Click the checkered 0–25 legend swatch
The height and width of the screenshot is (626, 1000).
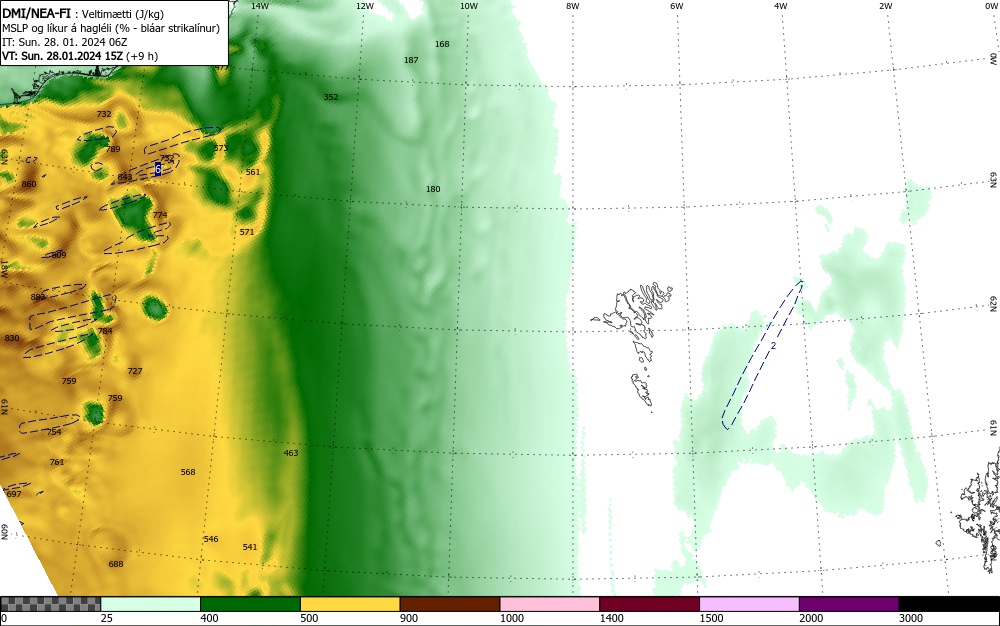click(x=50, y=604)
